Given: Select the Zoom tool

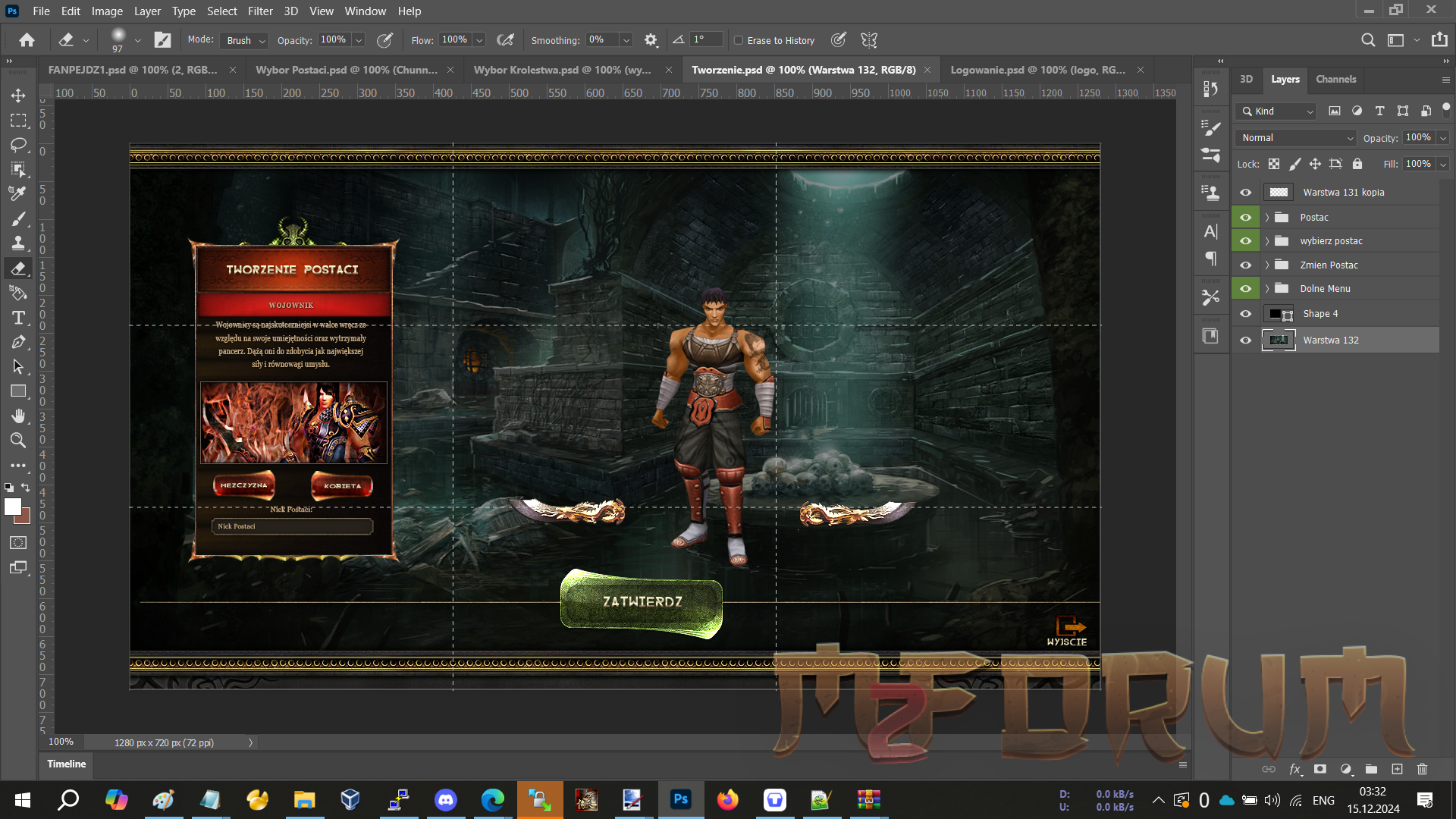Looking at the screenshot, I should (18, 441).
